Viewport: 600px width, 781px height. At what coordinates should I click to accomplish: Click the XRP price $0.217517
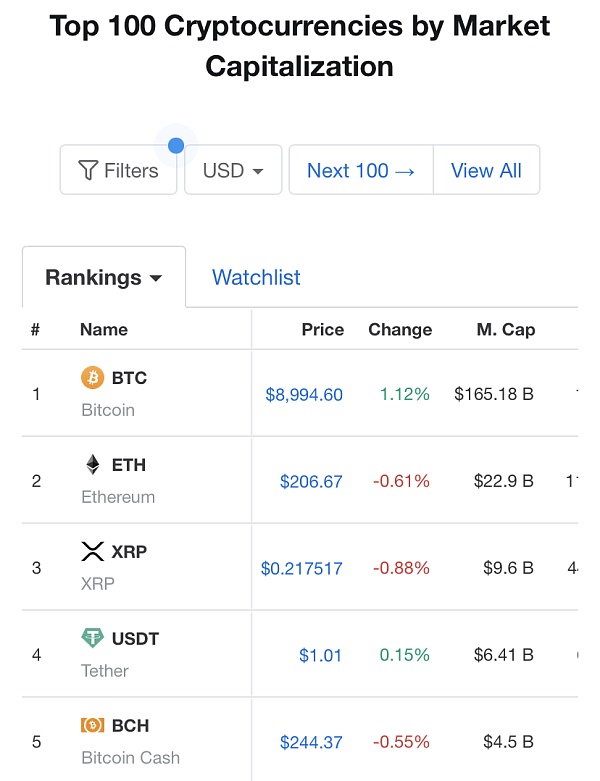click(x=301, y=568)
